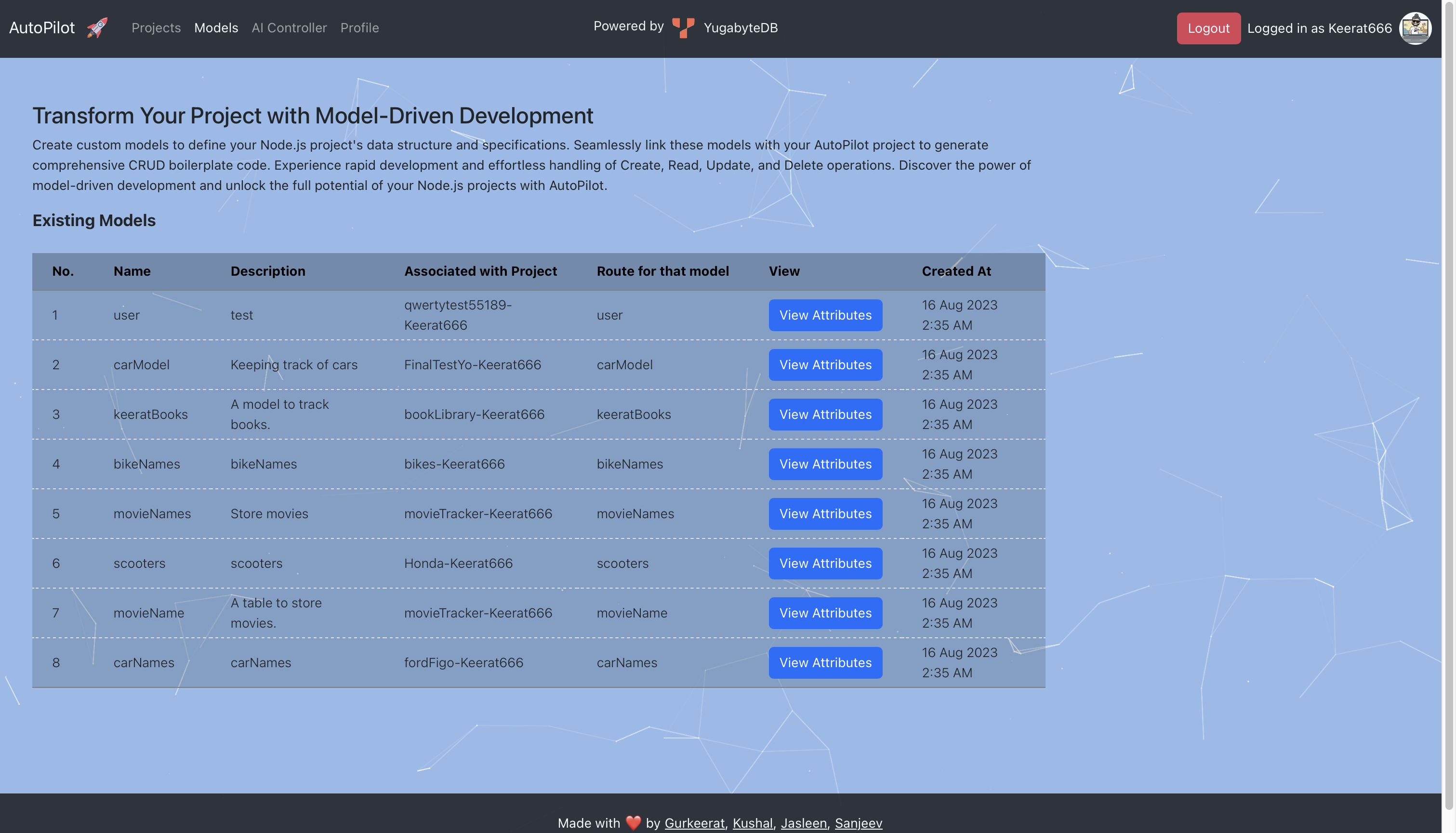View Attributes for the bikeNames row
The width and height of the screenshot is (1456, 833).
point(825,464)
